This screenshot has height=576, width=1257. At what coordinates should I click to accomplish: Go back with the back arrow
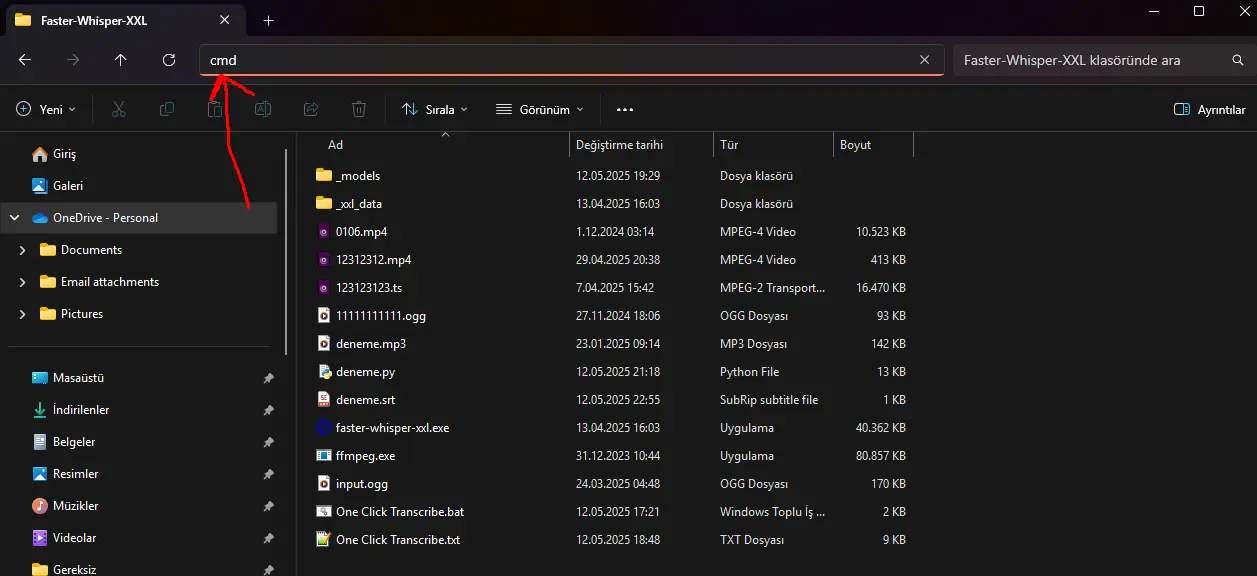tap(25, 60)
